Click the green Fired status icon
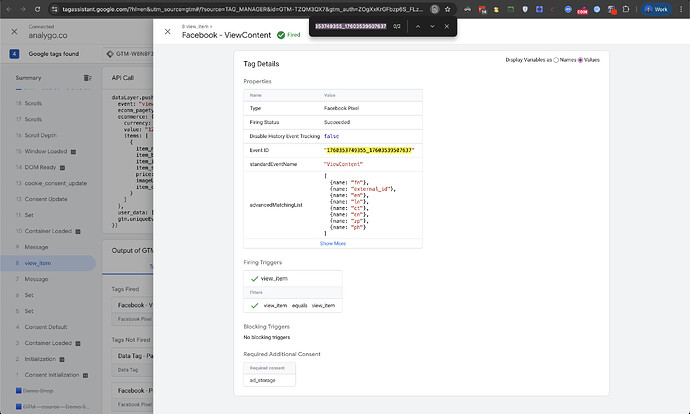Viewport: 690px width, 414px height. pos(281,35)
